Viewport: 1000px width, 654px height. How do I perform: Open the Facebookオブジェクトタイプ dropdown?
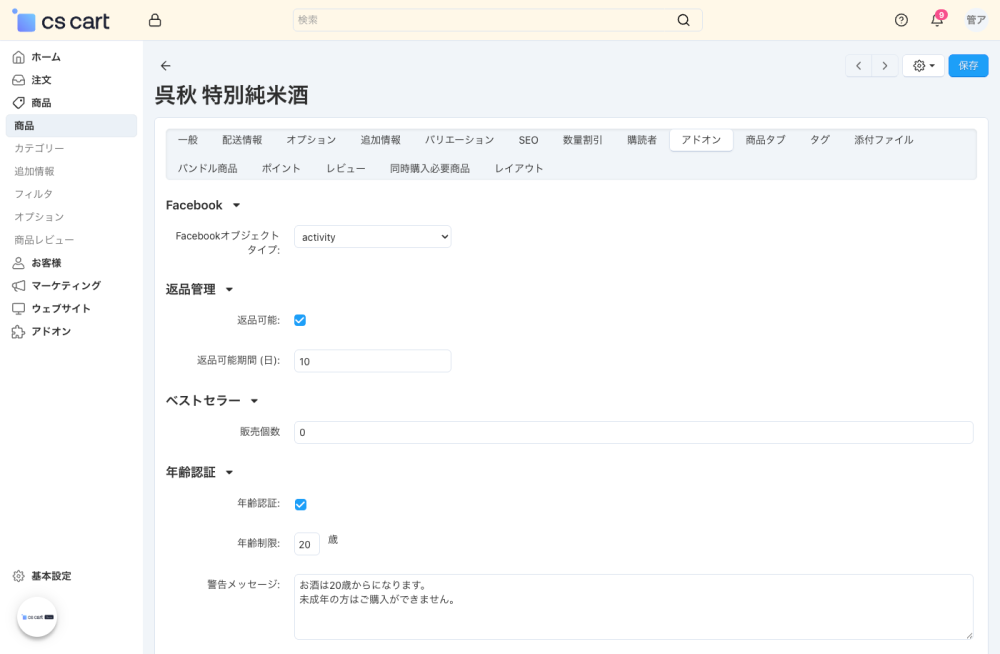(372, 237)
